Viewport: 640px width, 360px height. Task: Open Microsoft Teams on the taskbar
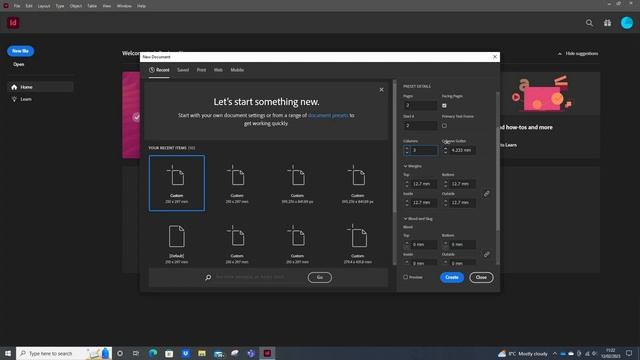[251, 353]
